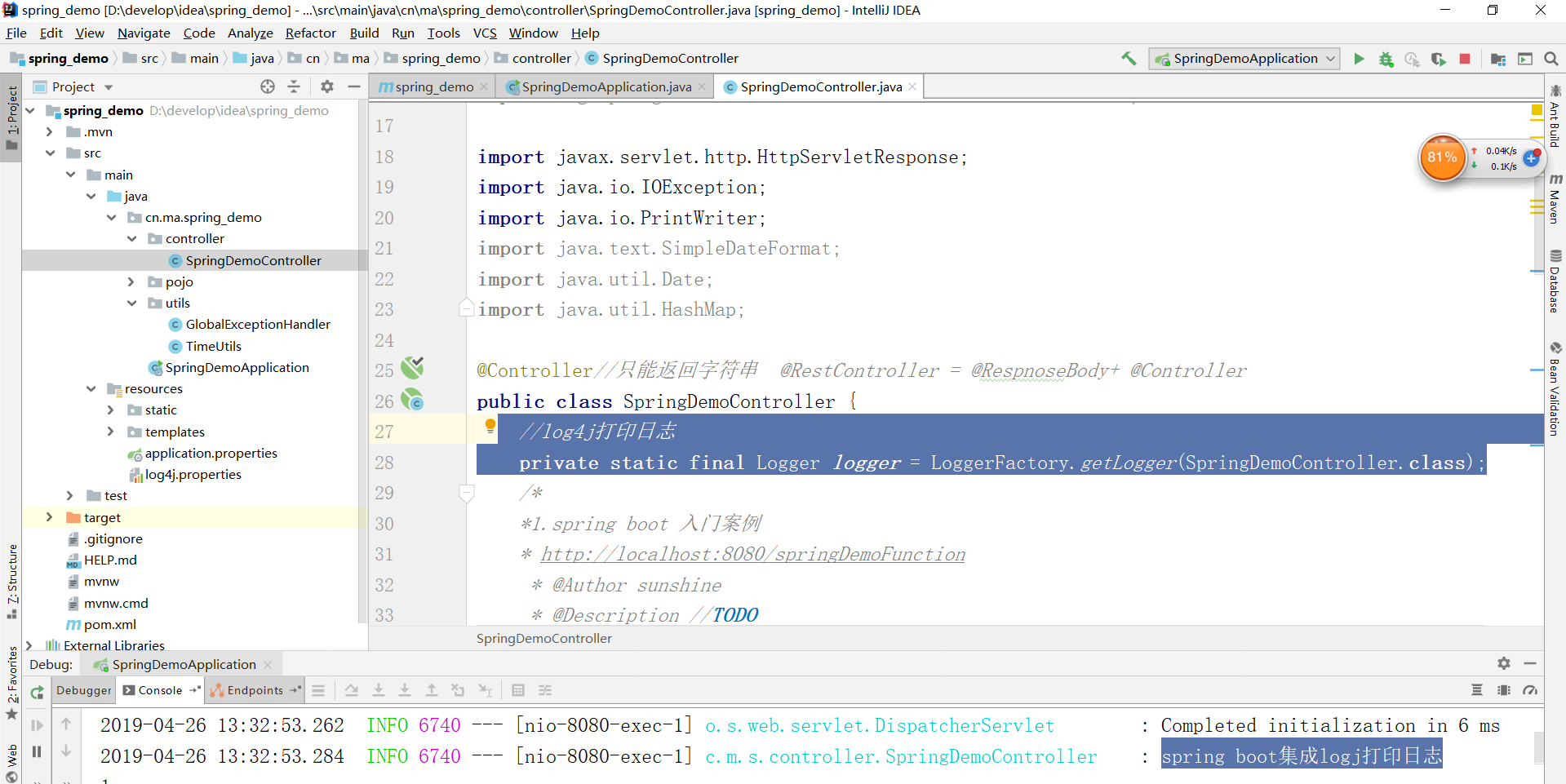Open run configuration SpringDemoApplication dropdown

(1244, 59)
